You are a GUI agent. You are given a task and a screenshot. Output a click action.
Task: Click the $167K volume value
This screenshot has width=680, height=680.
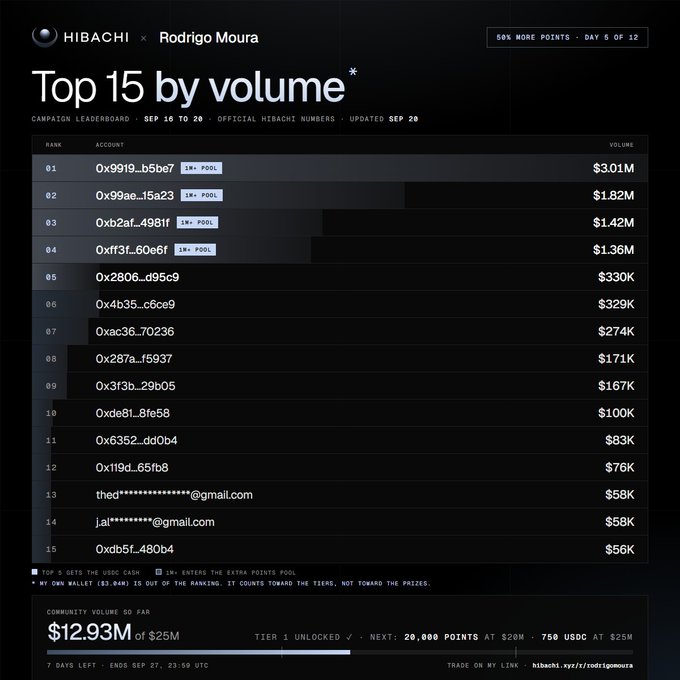pyautogui.click(x=616, y=386)
